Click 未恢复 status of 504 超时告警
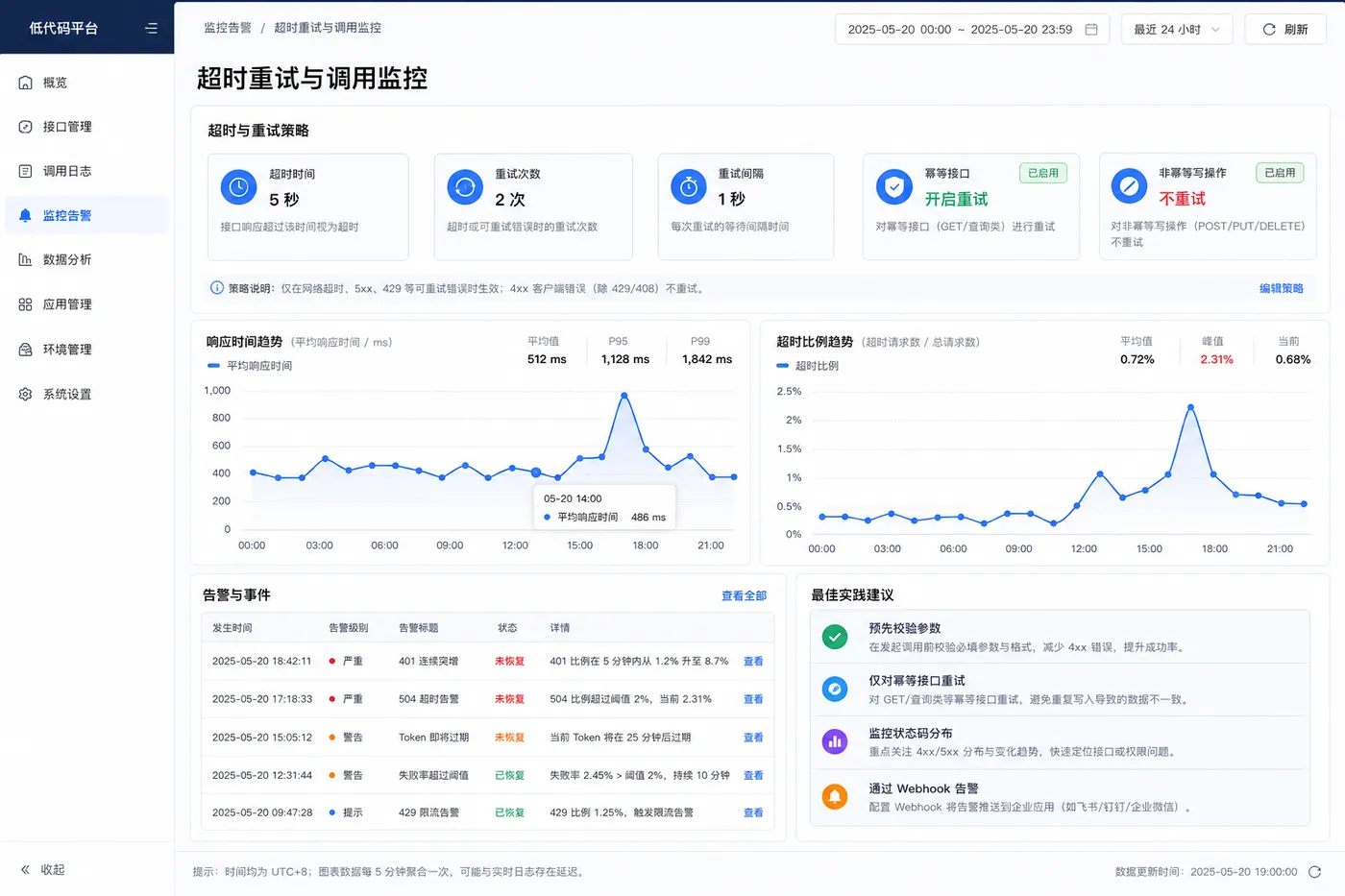 tap(509, 699)
